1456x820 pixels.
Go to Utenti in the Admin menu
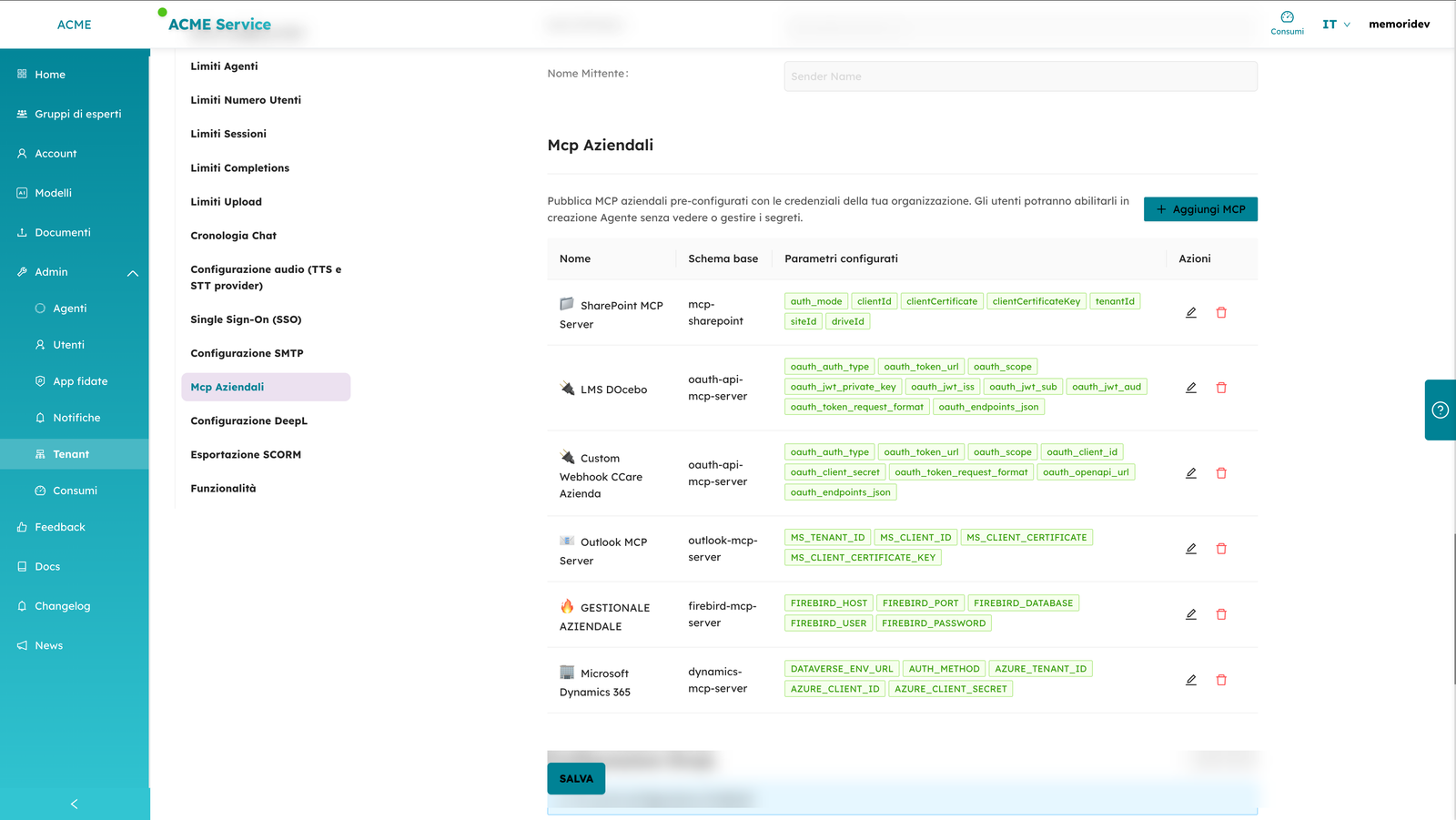pos(68,345)
